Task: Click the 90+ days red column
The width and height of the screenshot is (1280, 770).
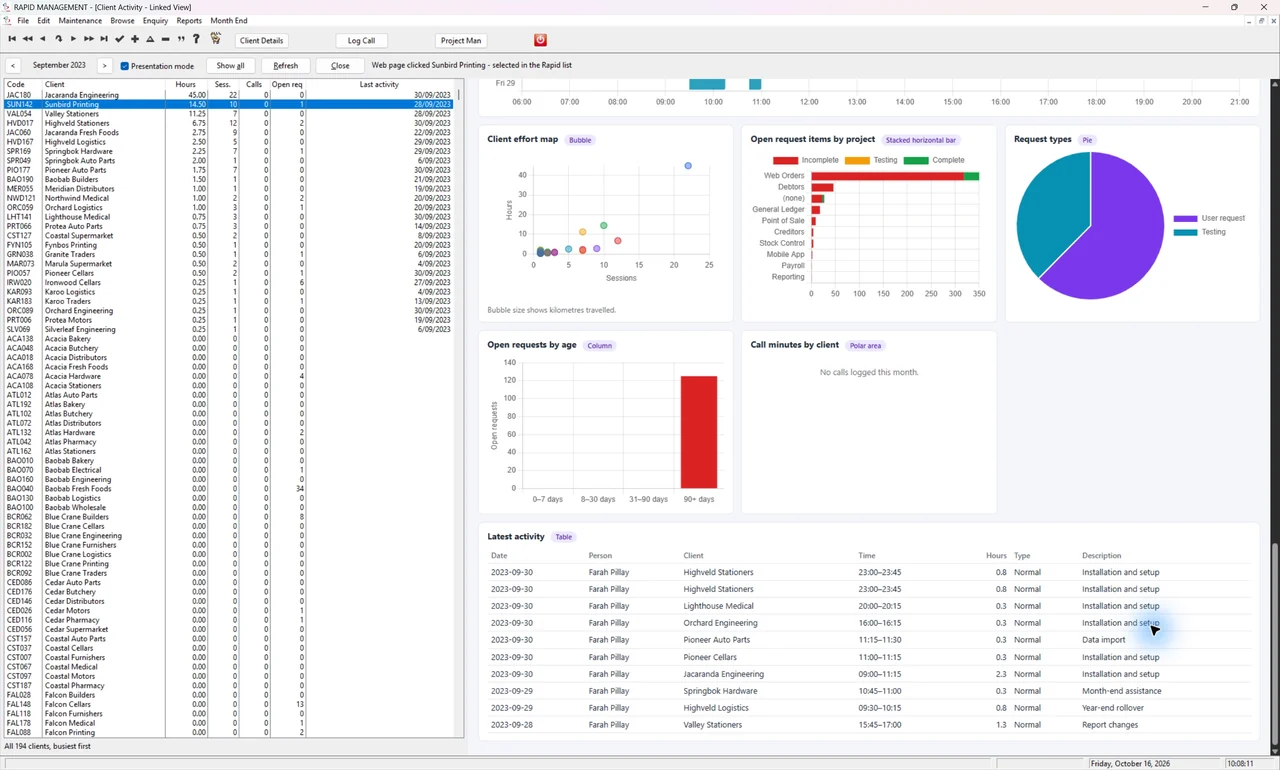Action: coord(699,432)
